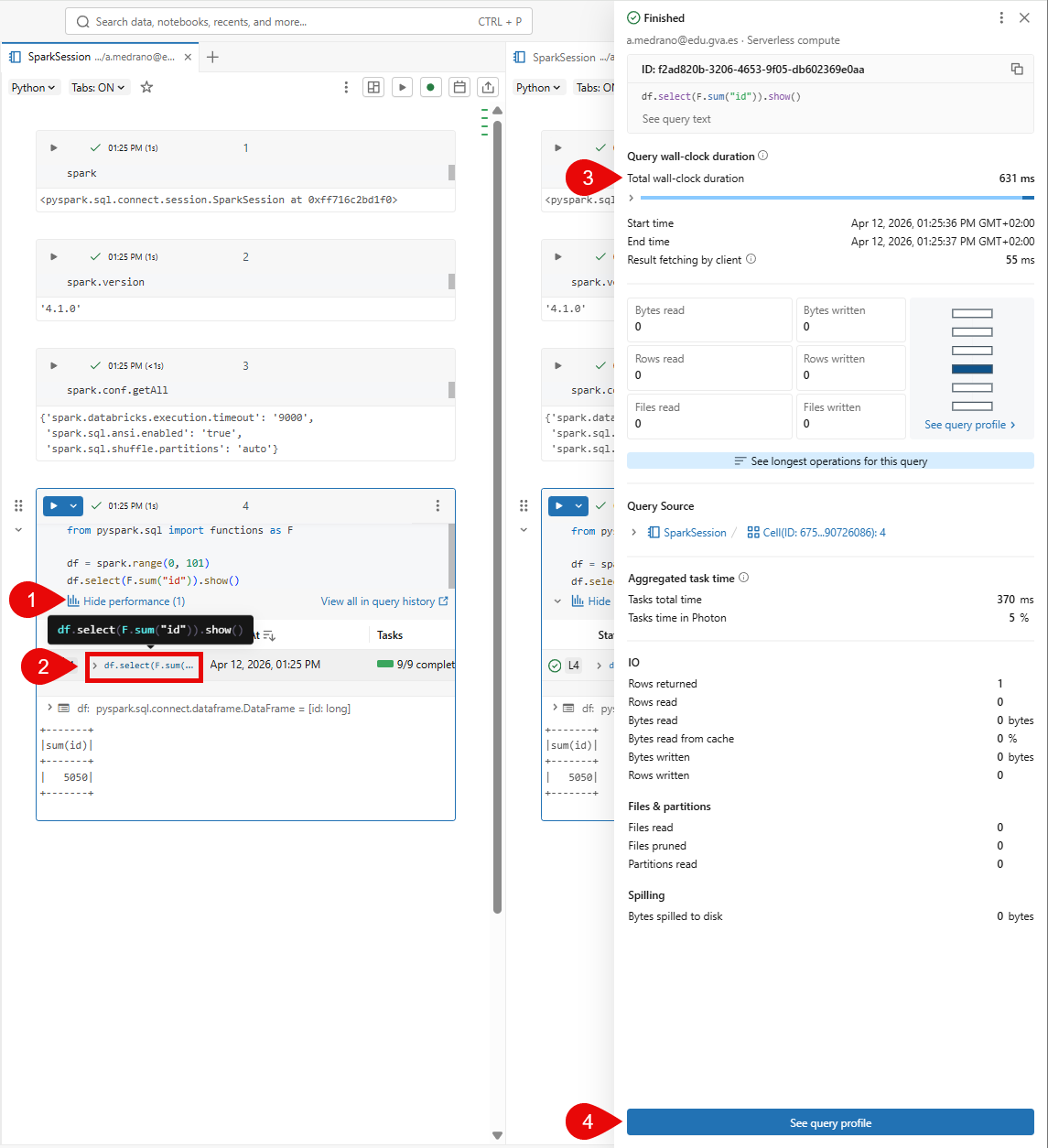This screenshot has width=1048, height=1148.
Task: Expand Query Source tree chevron
Action: (x=633, y=533)
